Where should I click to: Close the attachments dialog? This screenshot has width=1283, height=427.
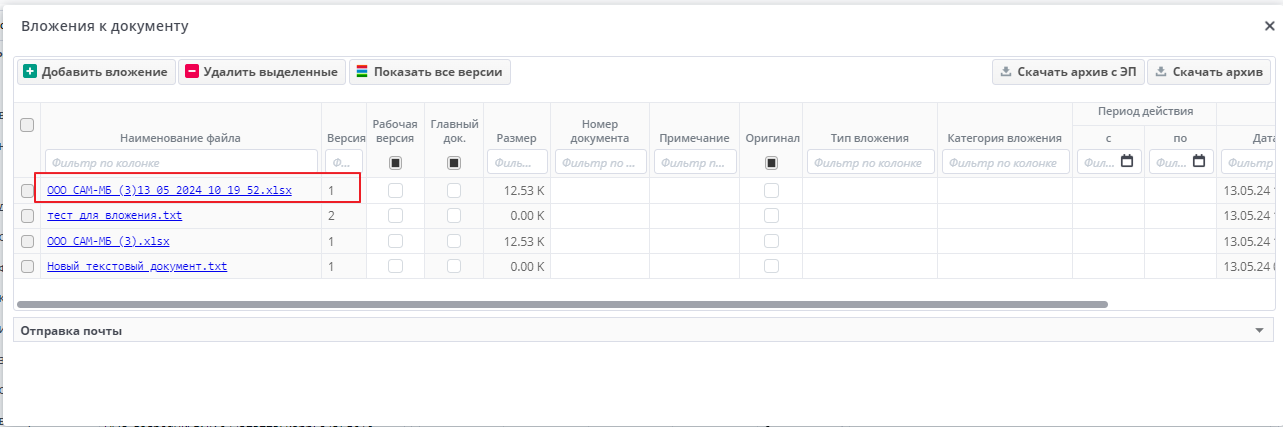pyautogui.click(x=1269, y=27)
